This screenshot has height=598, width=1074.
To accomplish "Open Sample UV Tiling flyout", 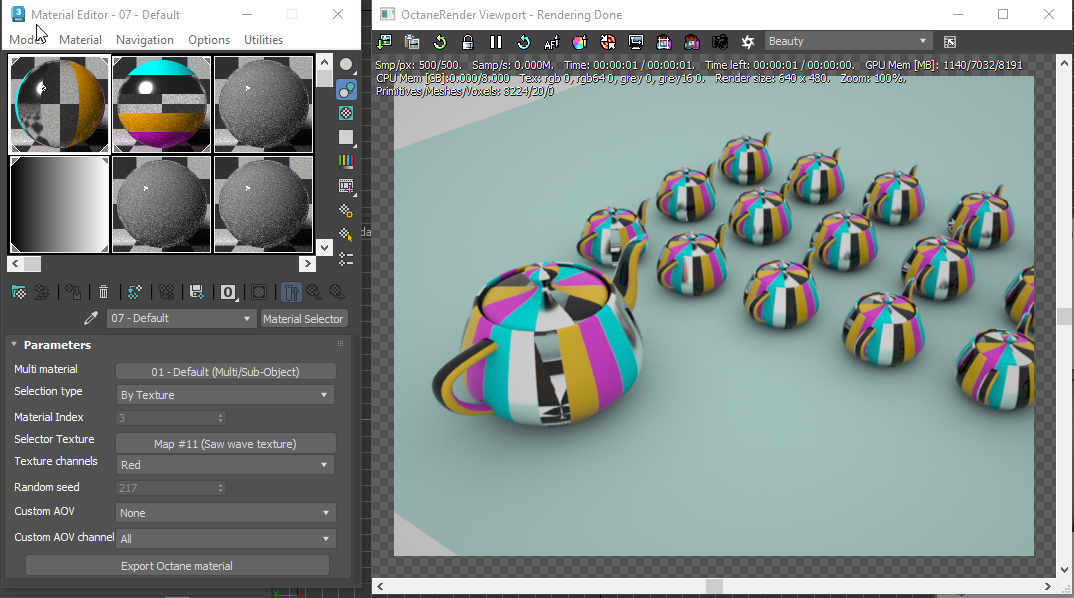I will click(347, 137).
